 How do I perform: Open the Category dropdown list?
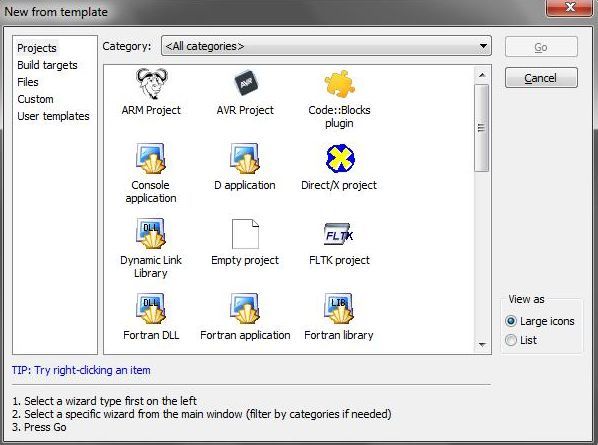326,46
